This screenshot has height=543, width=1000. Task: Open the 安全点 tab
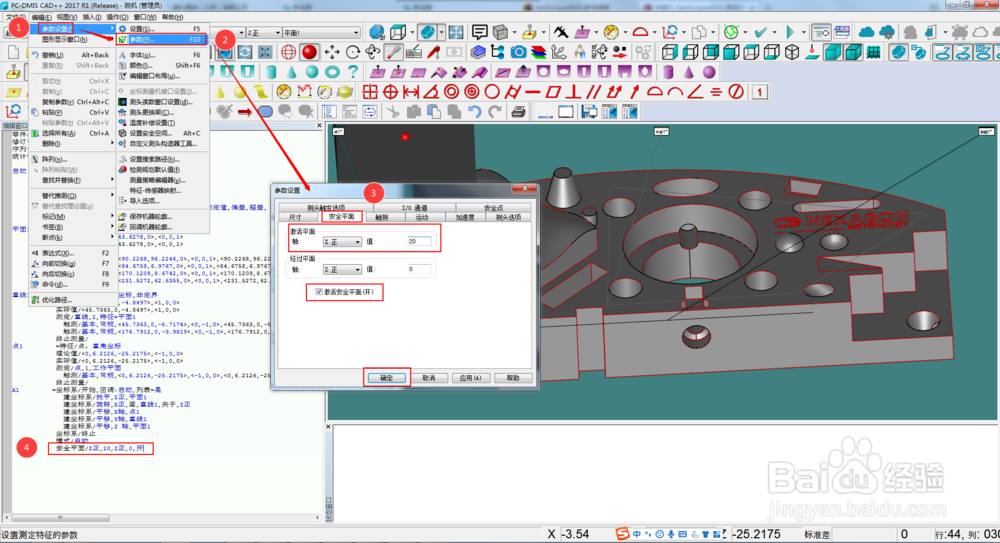493,207
